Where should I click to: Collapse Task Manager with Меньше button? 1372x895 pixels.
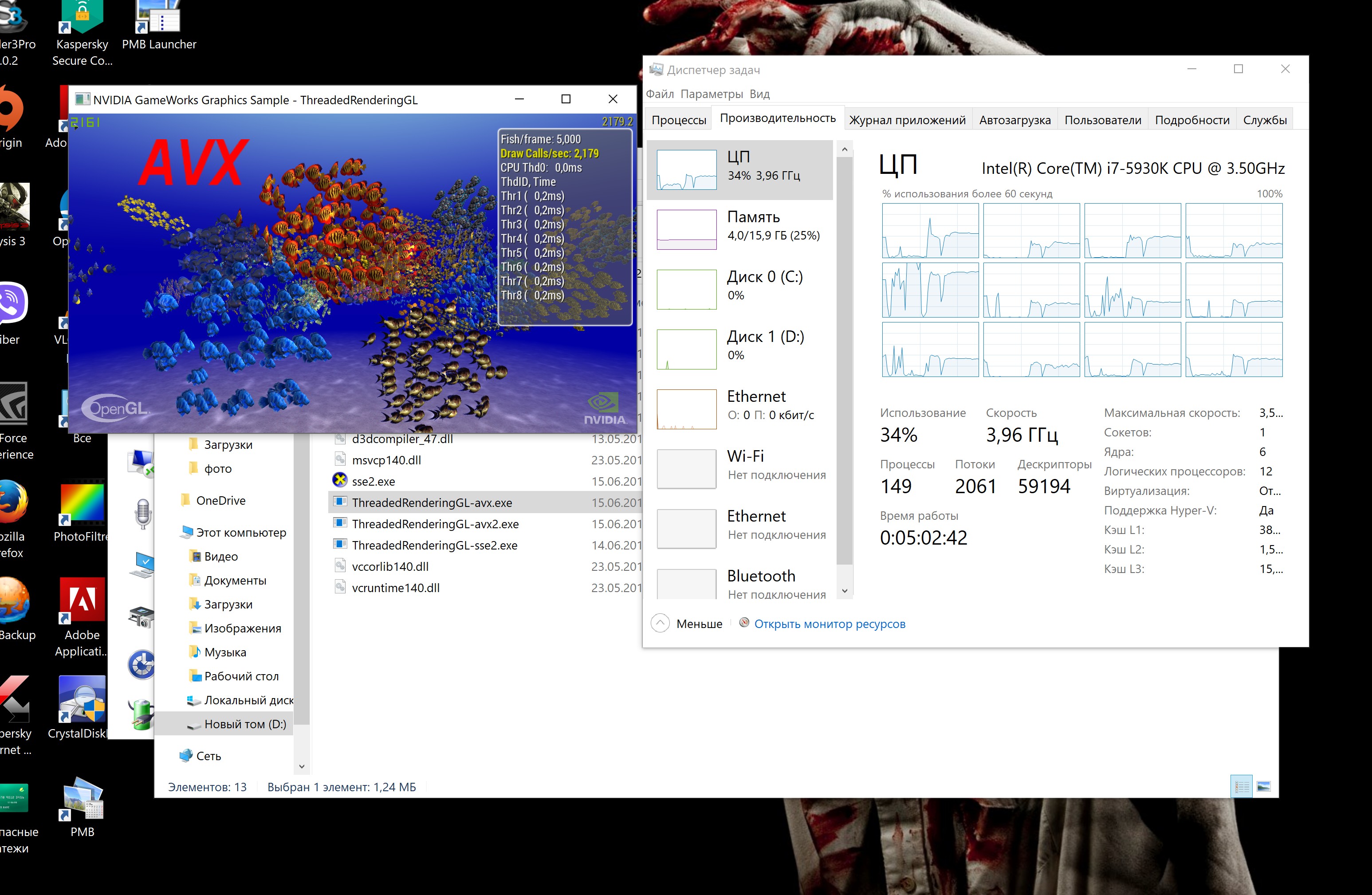[687, 624]
